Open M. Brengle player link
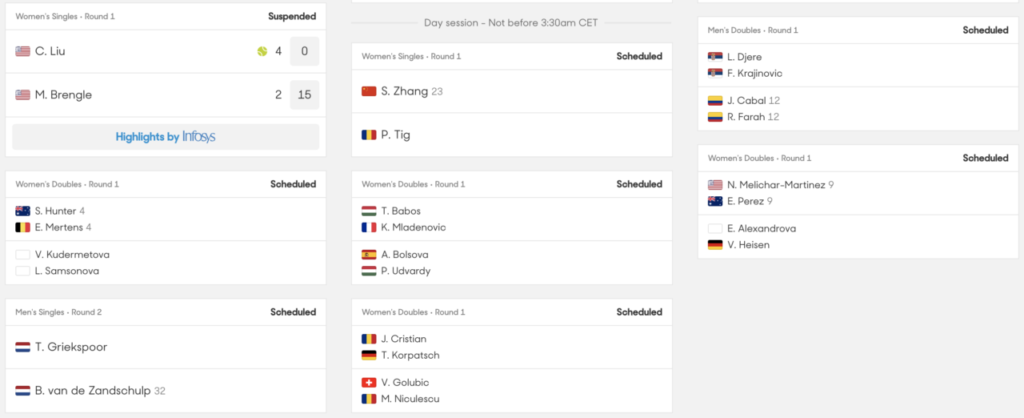This screenshot has height=418, width=1024. pyautogui.click(x=66, y=95)
